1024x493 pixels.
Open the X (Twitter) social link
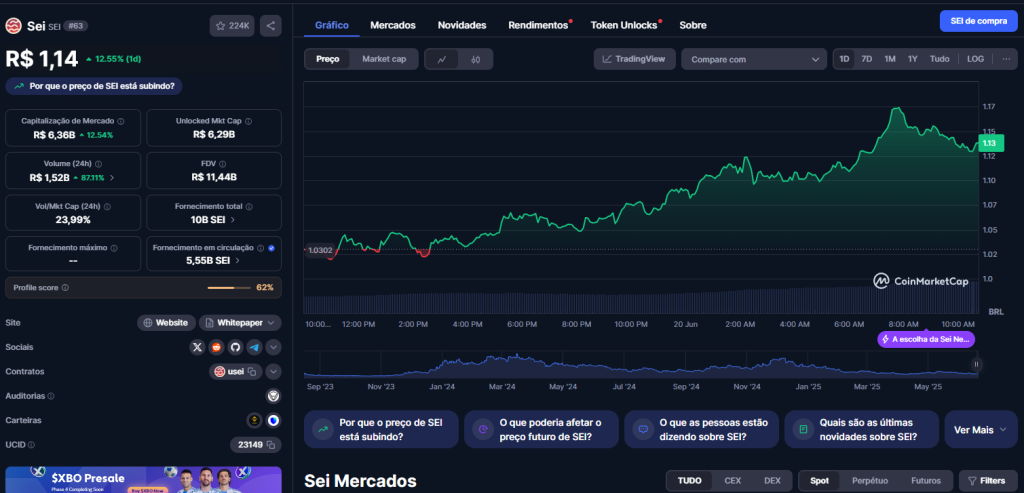197,347
